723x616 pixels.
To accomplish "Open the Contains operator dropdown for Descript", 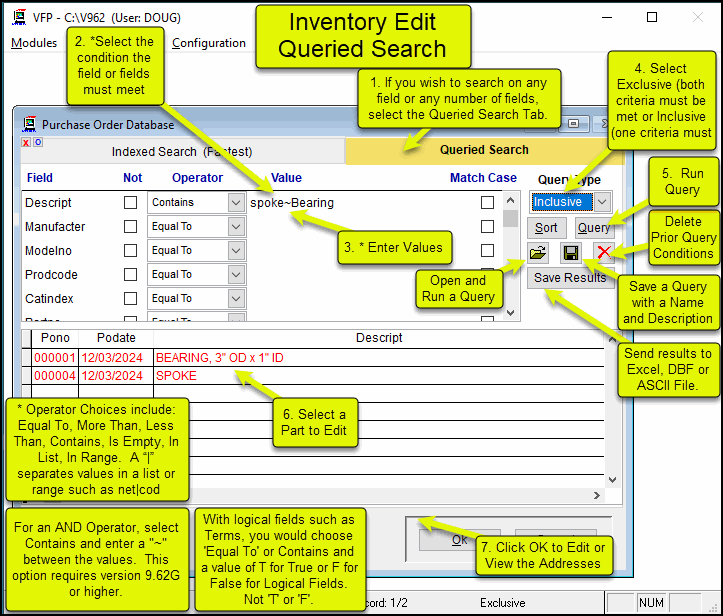I will pyautogui.click(x=236, y=202).
